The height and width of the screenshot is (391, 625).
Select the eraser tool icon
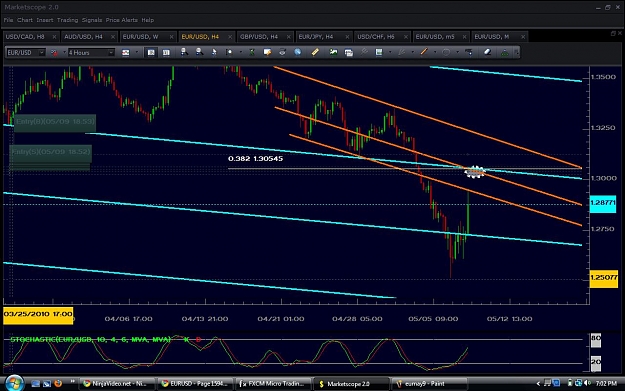487,52
